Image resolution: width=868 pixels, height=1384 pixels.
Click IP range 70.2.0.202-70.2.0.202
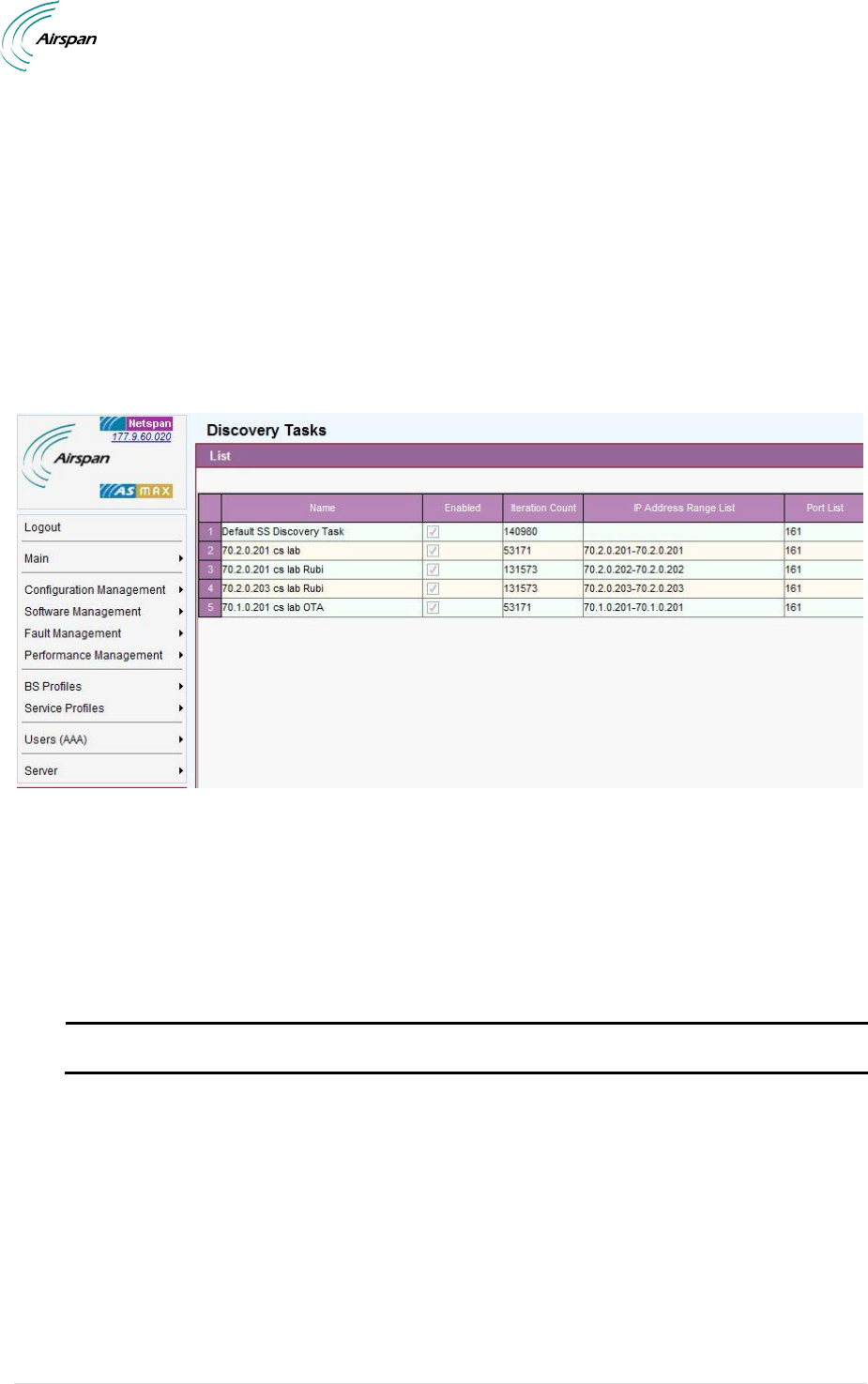tap(633, 570)
